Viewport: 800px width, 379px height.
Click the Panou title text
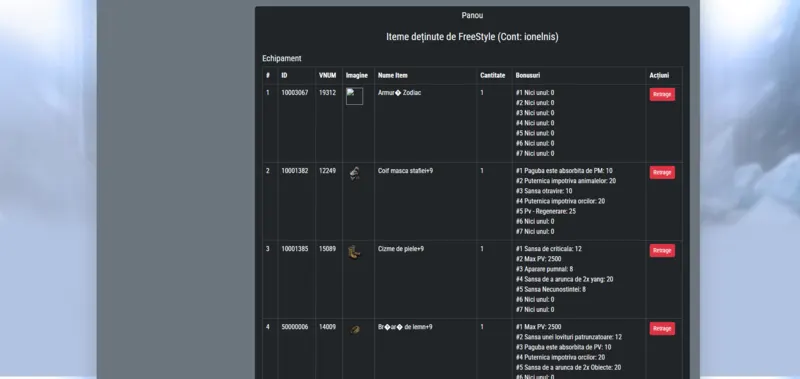point(472,15)
